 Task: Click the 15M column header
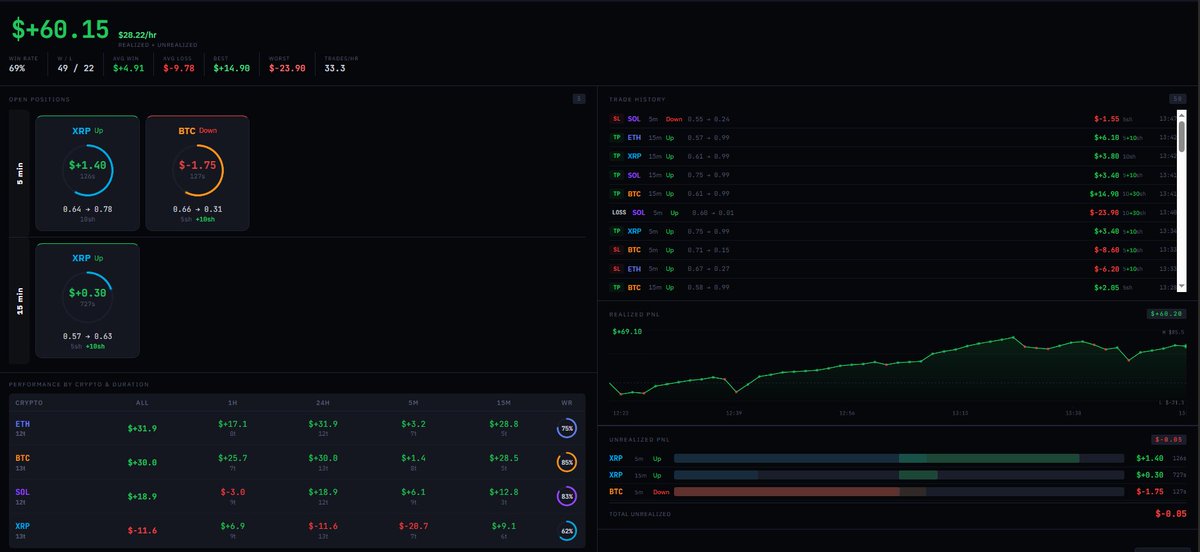click(x=506, y=401)
